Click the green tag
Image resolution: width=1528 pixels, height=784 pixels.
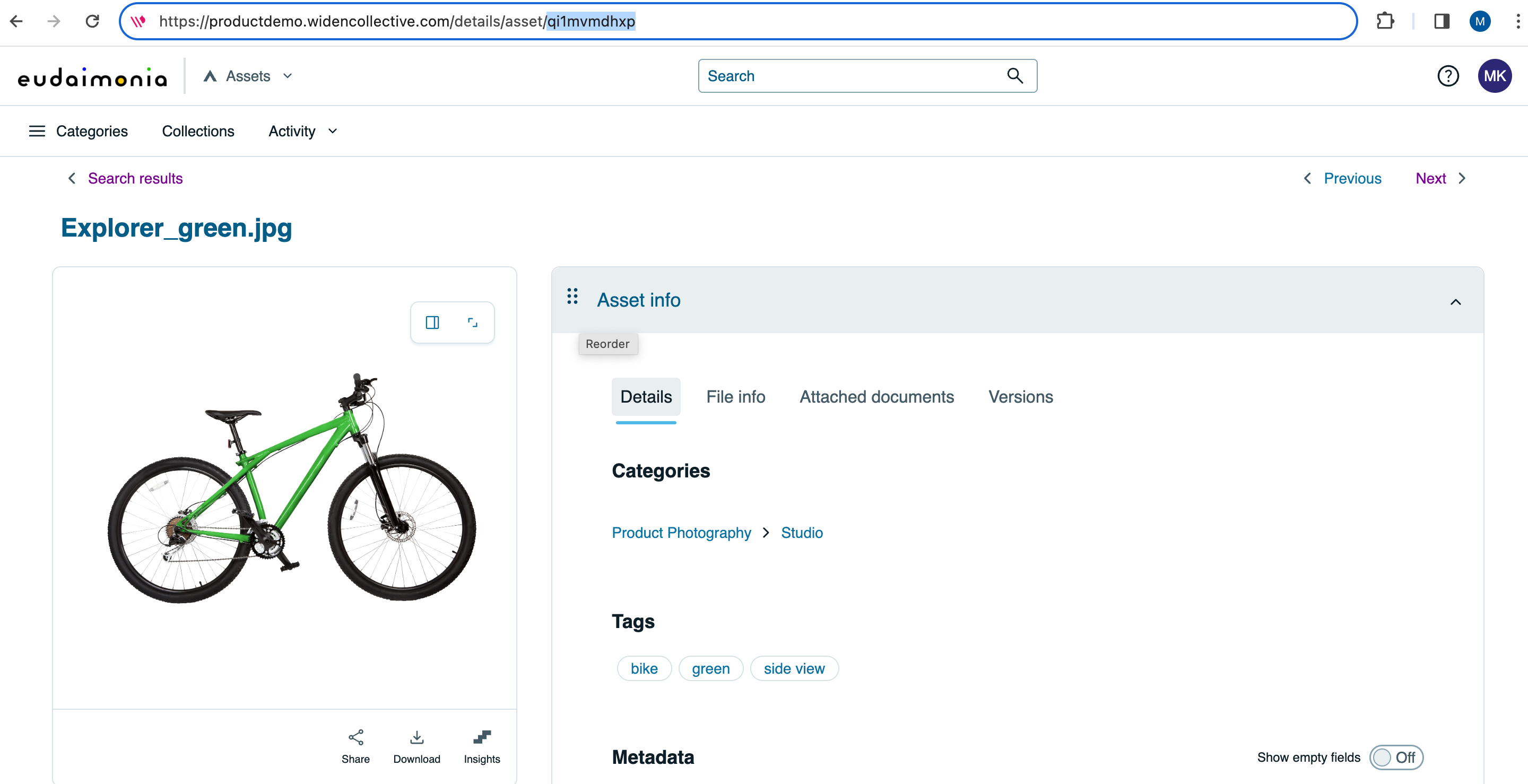point(710,668)
